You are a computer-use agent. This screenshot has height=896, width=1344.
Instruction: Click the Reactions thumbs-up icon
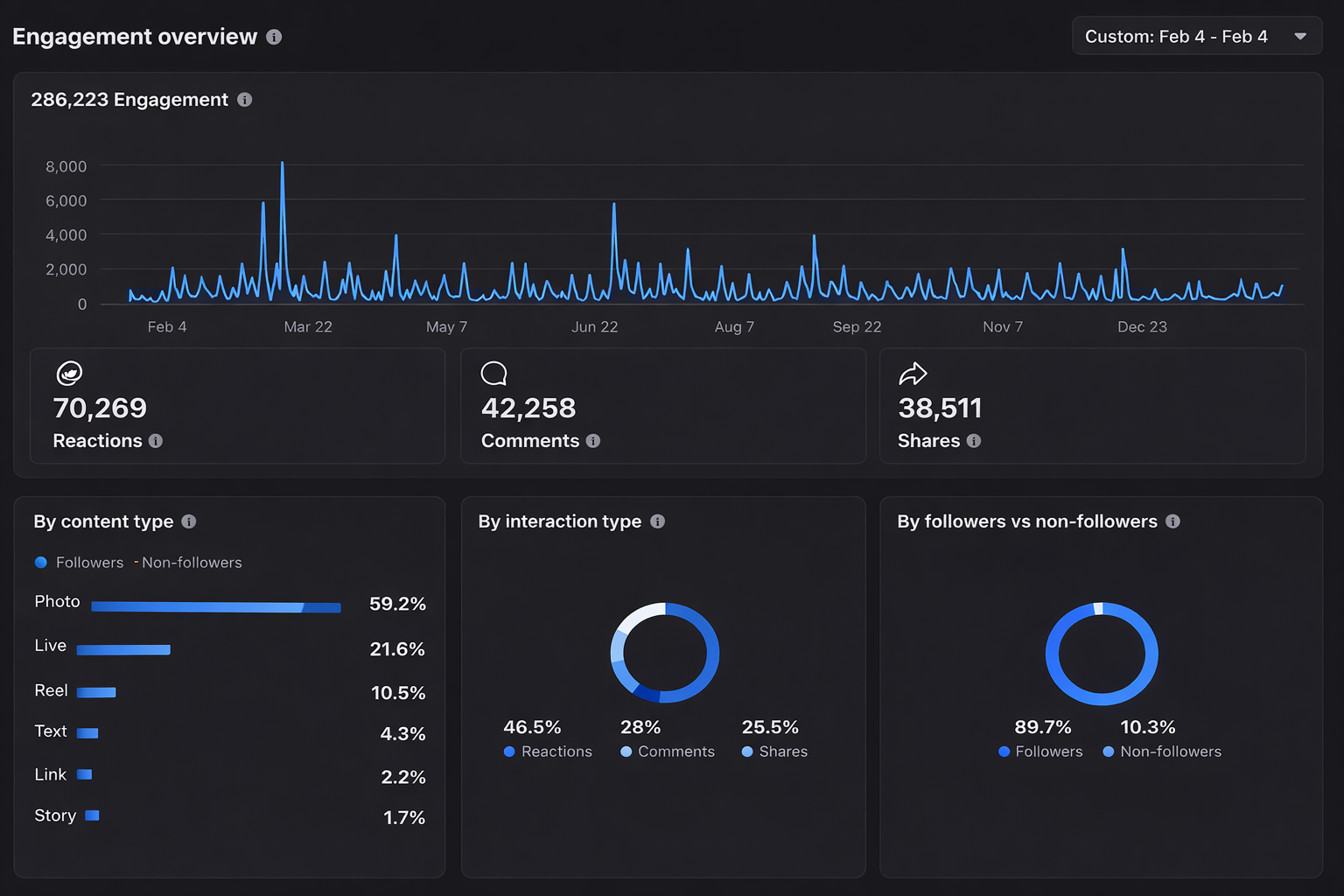coord(68,372)
